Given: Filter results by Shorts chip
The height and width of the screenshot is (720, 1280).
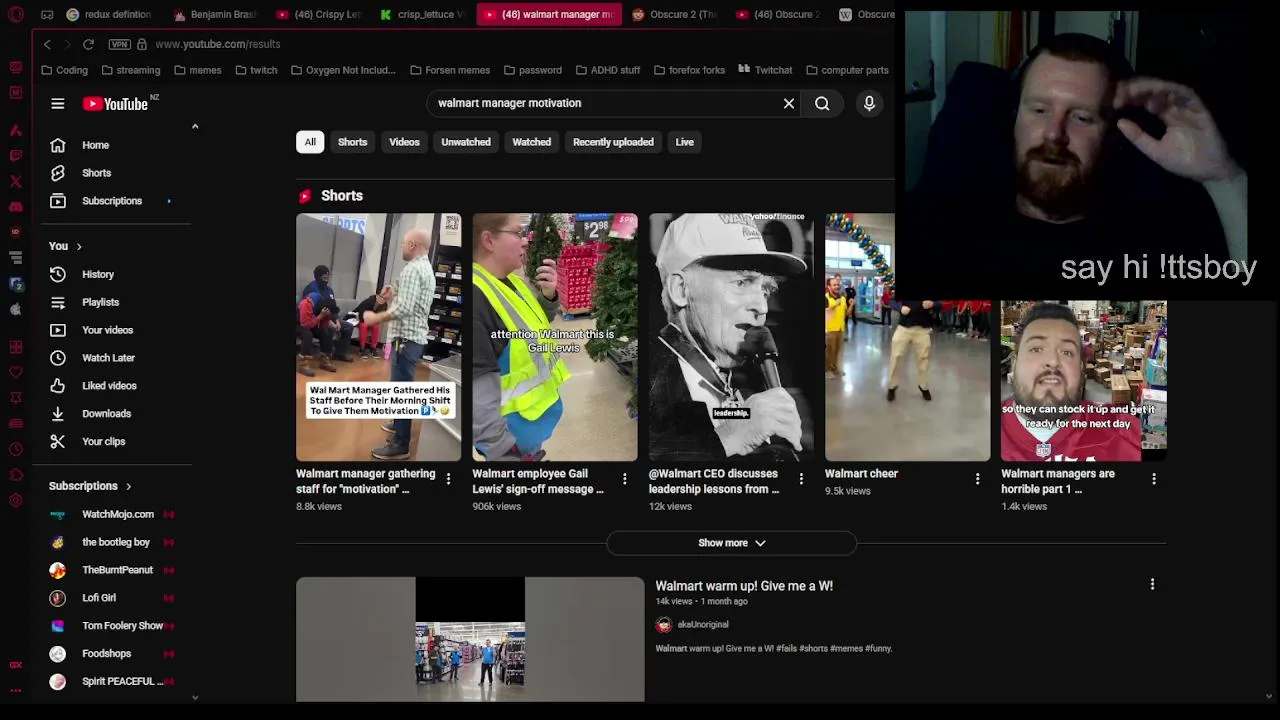Looking at the screenshot, I should 352,142.
